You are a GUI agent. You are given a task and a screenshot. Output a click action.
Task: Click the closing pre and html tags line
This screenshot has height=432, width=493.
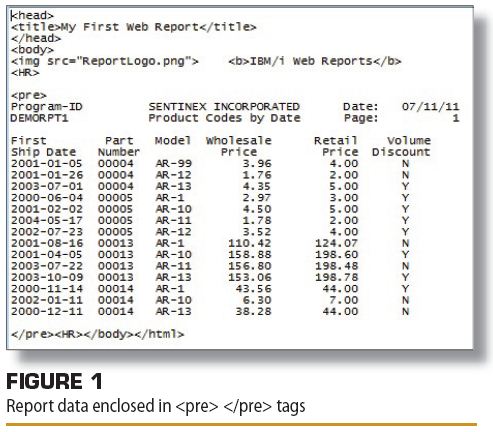[x=97, y=334]
